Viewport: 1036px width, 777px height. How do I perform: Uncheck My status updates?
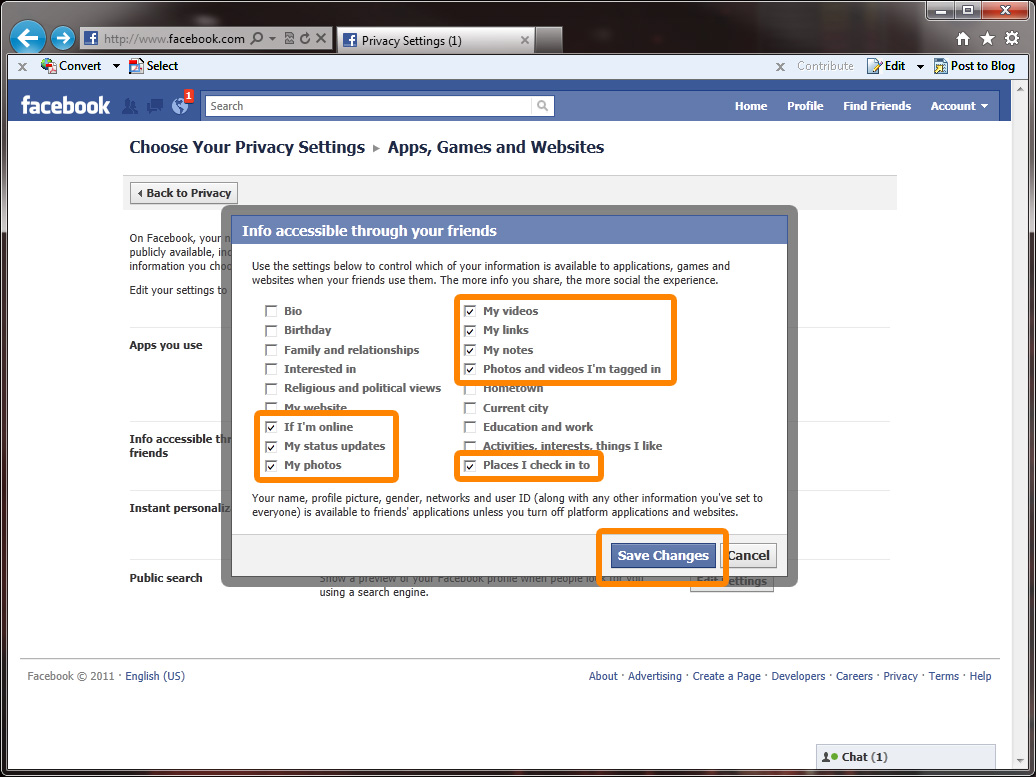point(271,447)
